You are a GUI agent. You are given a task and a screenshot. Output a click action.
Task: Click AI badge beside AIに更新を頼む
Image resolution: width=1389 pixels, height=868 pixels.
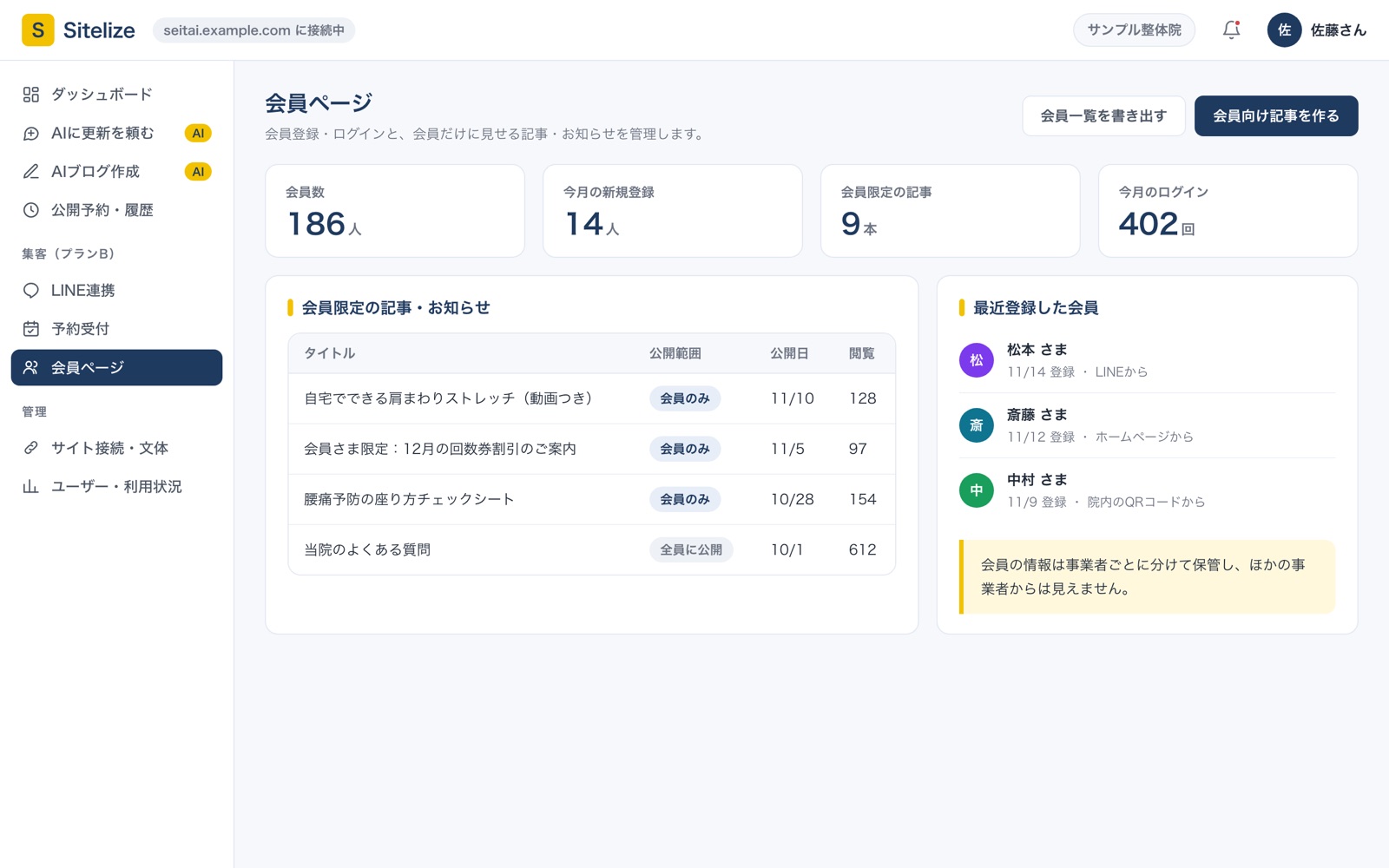[x=198, y=134]
